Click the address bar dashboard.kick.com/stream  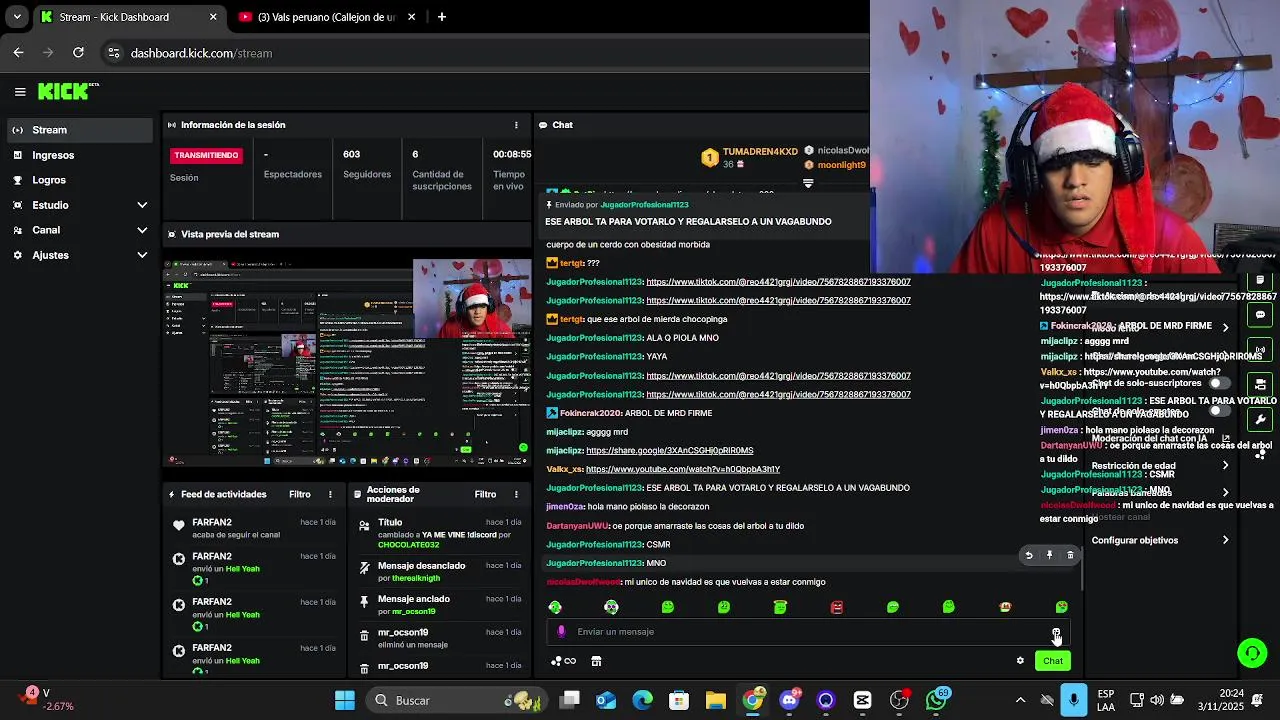coord(201,53)
